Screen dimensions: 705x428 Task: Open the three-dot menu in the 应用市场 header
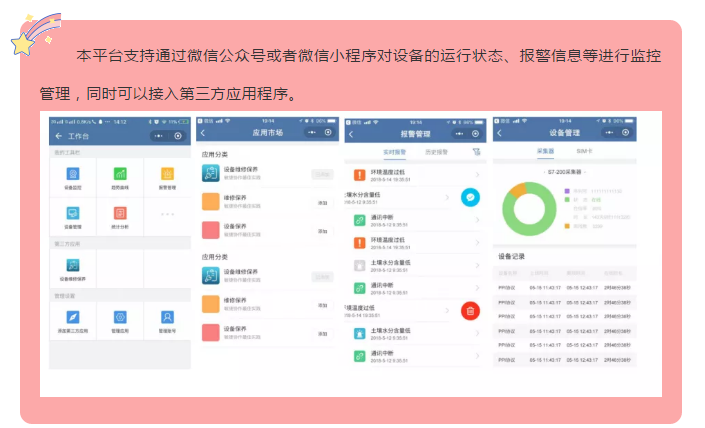[312, 132]
